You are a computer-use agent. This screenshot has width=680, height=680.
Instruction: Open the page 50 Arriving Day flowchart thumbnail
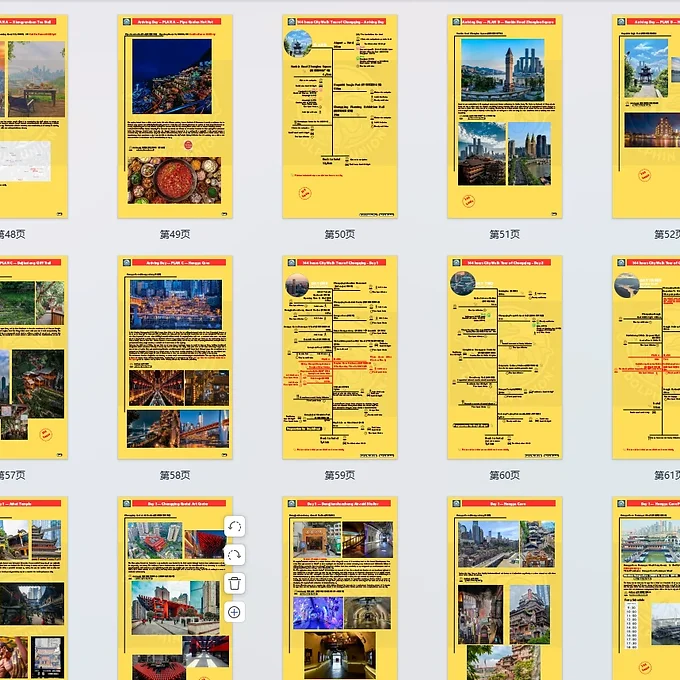(x=340, y=116)
